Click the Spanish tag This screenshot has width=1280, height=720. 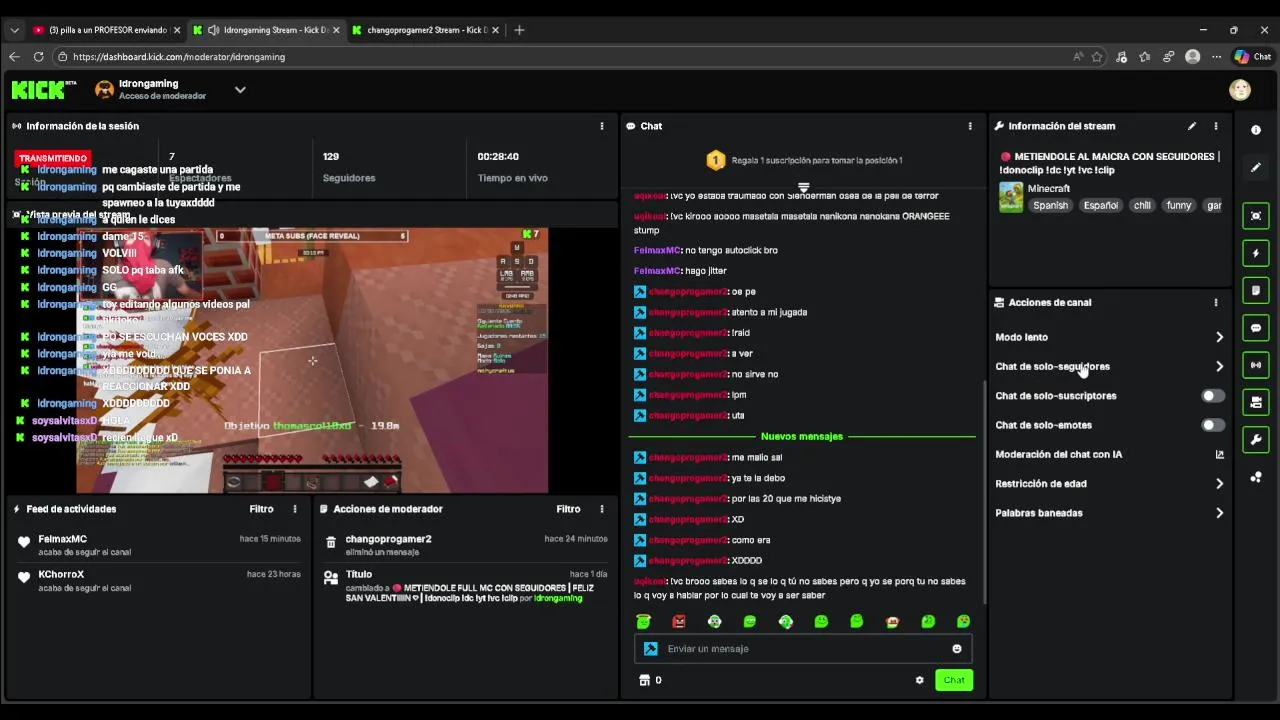1050,205
